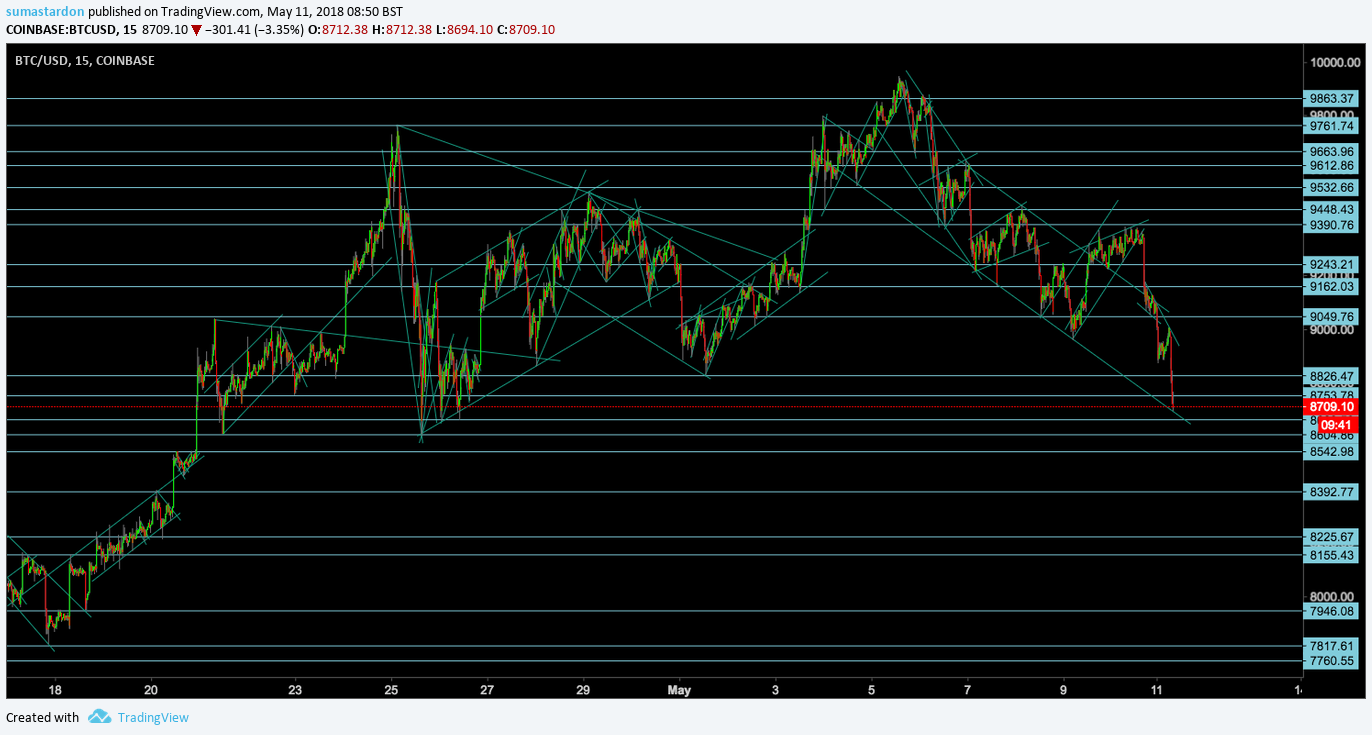Select the 8826.47 price level label

(x=1332, y=376)
